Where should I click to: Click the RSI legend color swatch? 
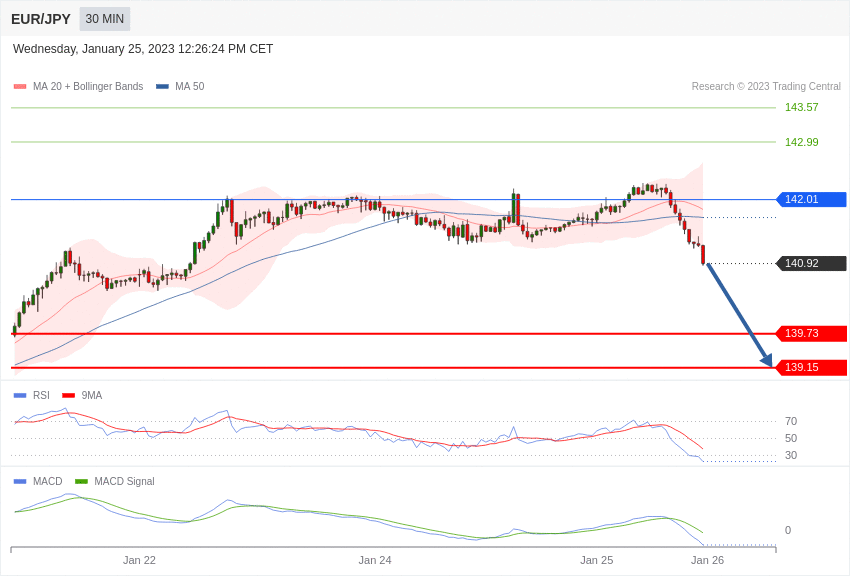tap(20, 396)
